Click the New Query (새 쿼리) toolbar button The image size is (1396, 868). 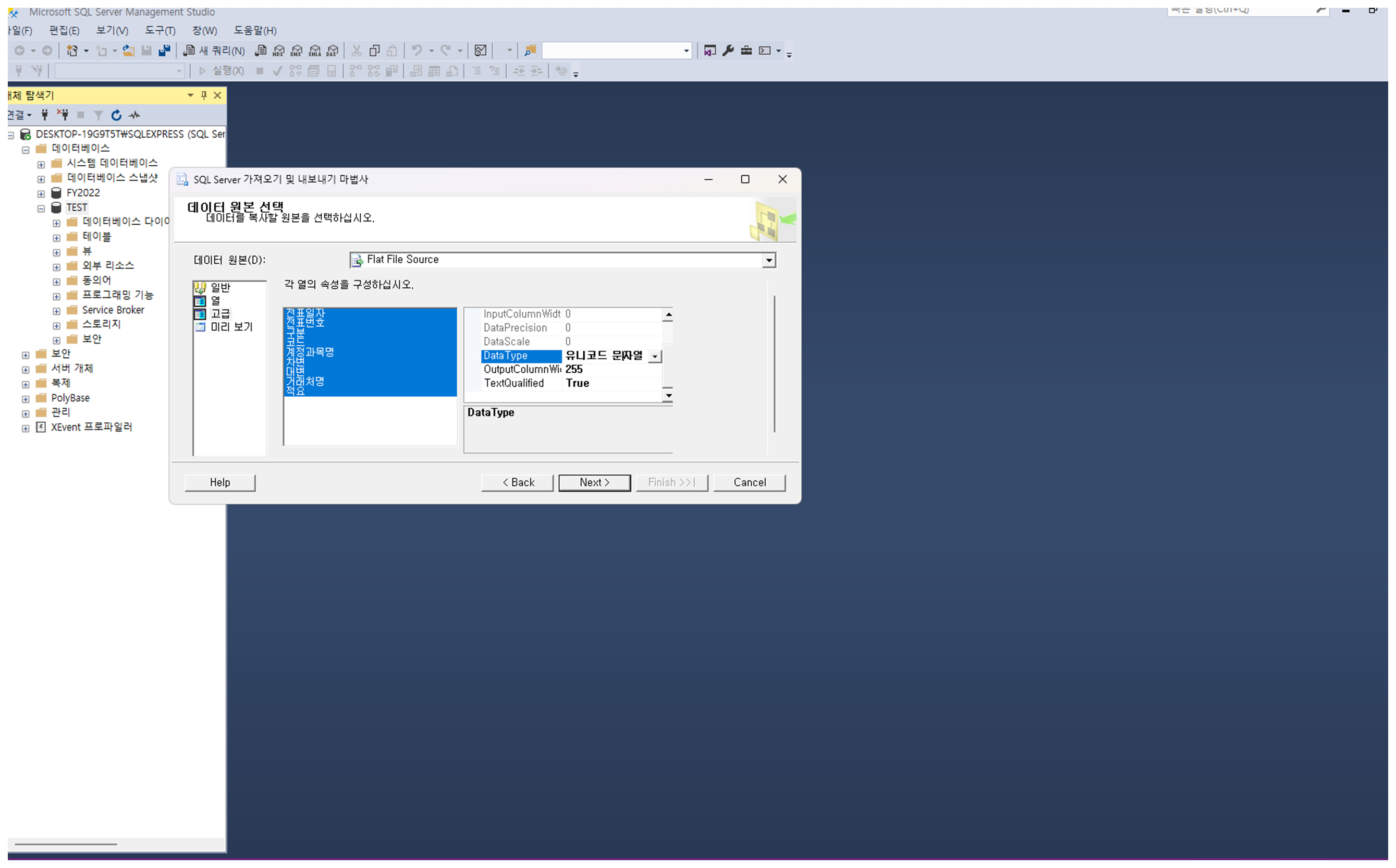214,51
